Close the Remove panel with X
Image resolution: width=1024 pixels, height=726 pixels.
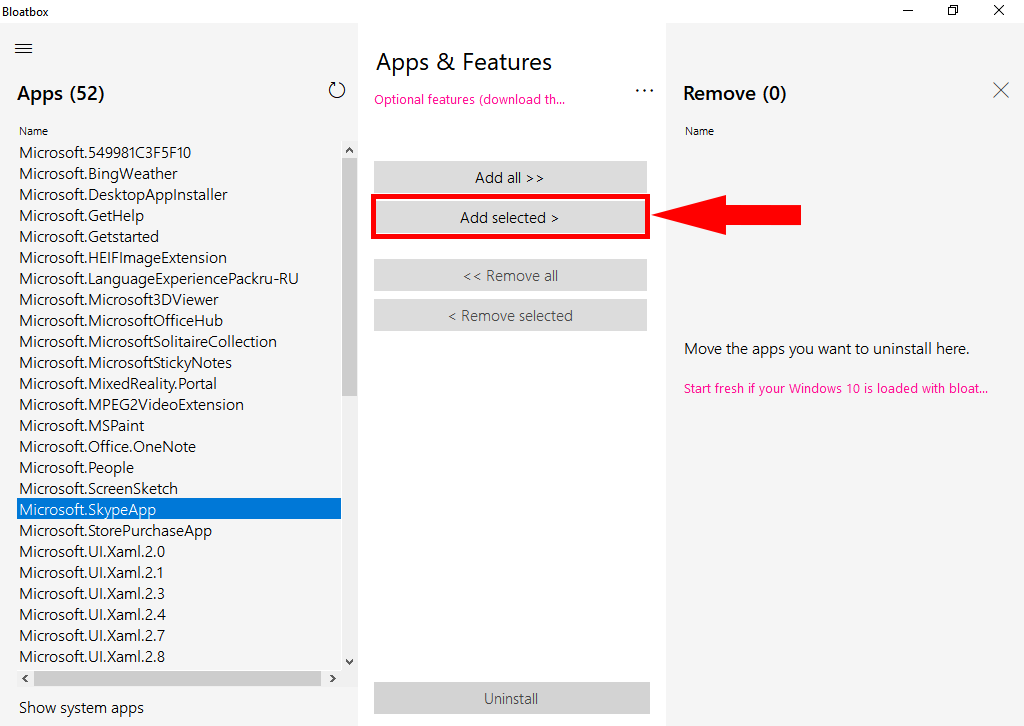tap(1001, 90)
